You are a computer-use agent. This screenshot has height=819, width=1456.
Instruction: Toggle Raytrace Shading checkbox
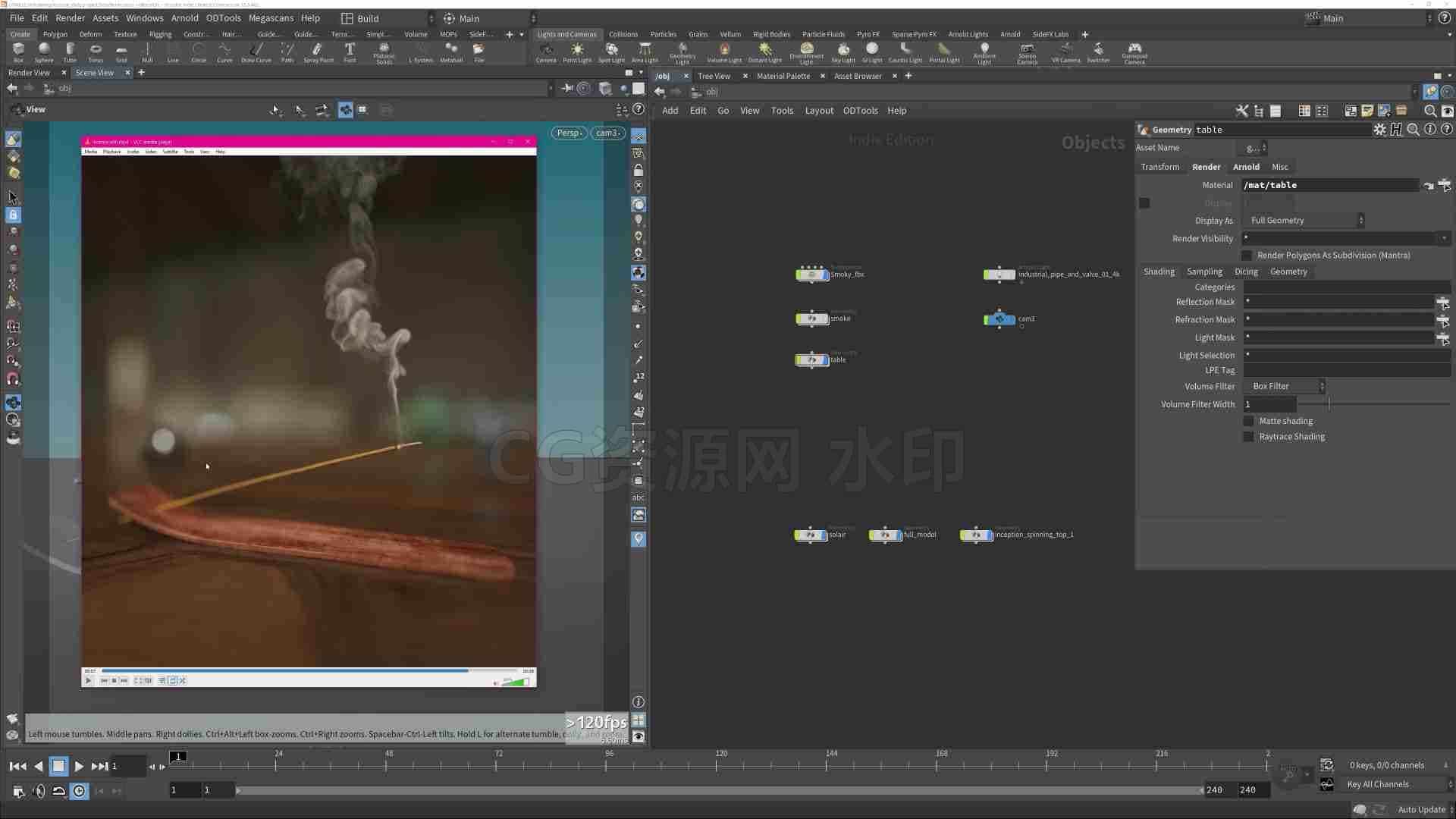coord(1248,437)
